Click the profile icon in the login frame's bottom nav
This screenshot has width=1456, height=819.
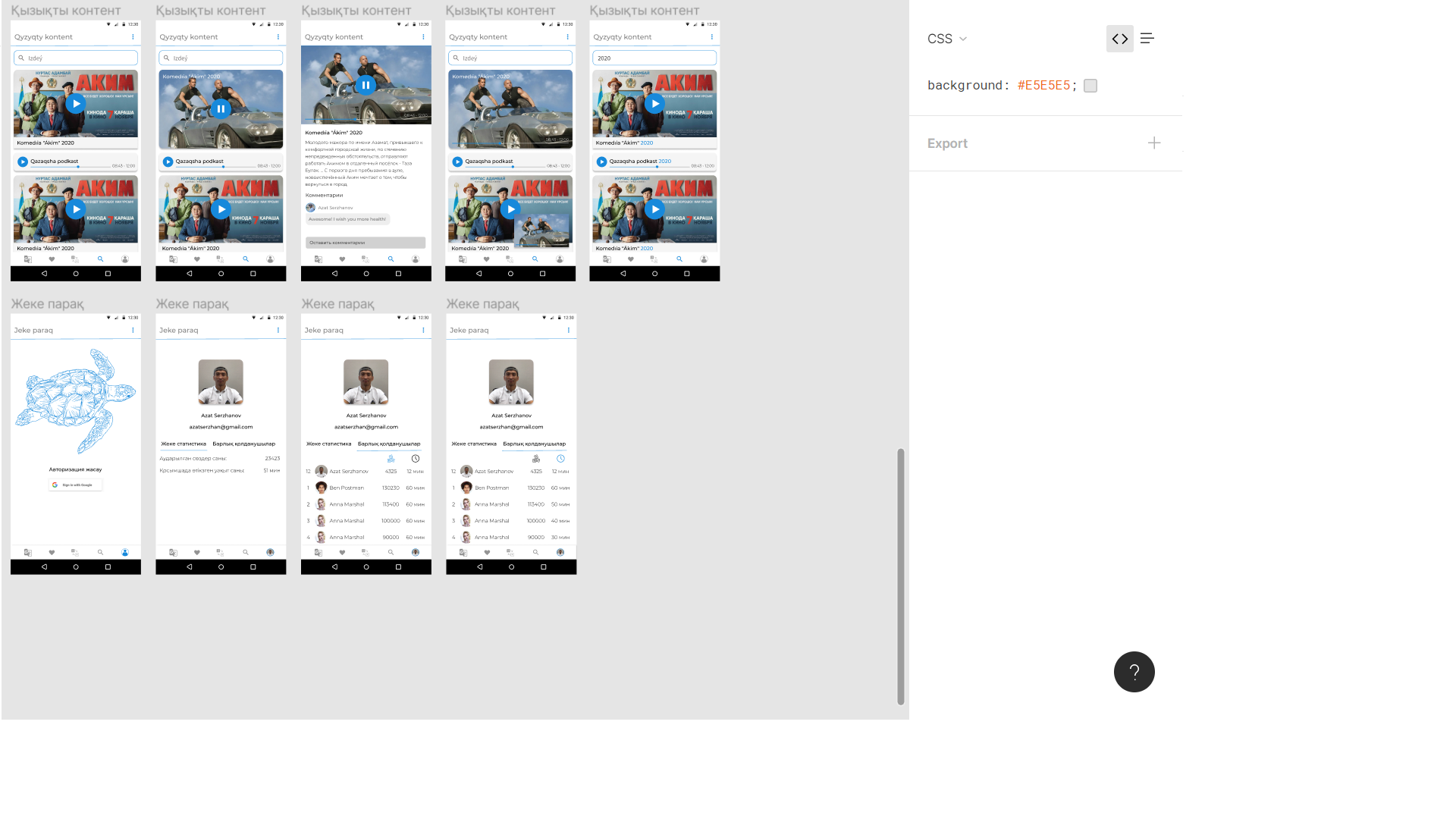tap(125, 553)
